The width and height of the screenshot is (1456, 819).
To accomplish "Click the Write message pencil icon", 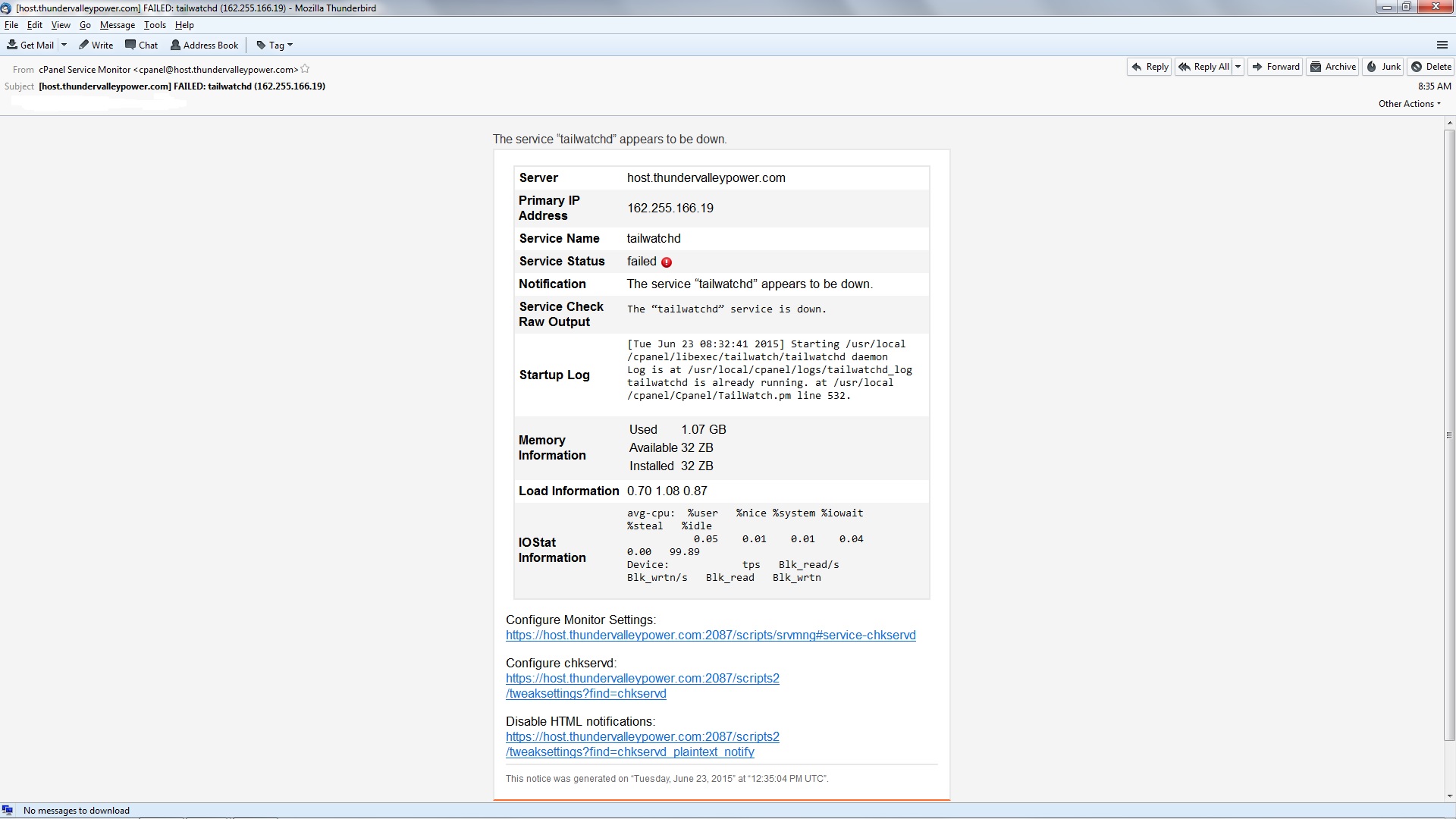I will tap(84, 45).
